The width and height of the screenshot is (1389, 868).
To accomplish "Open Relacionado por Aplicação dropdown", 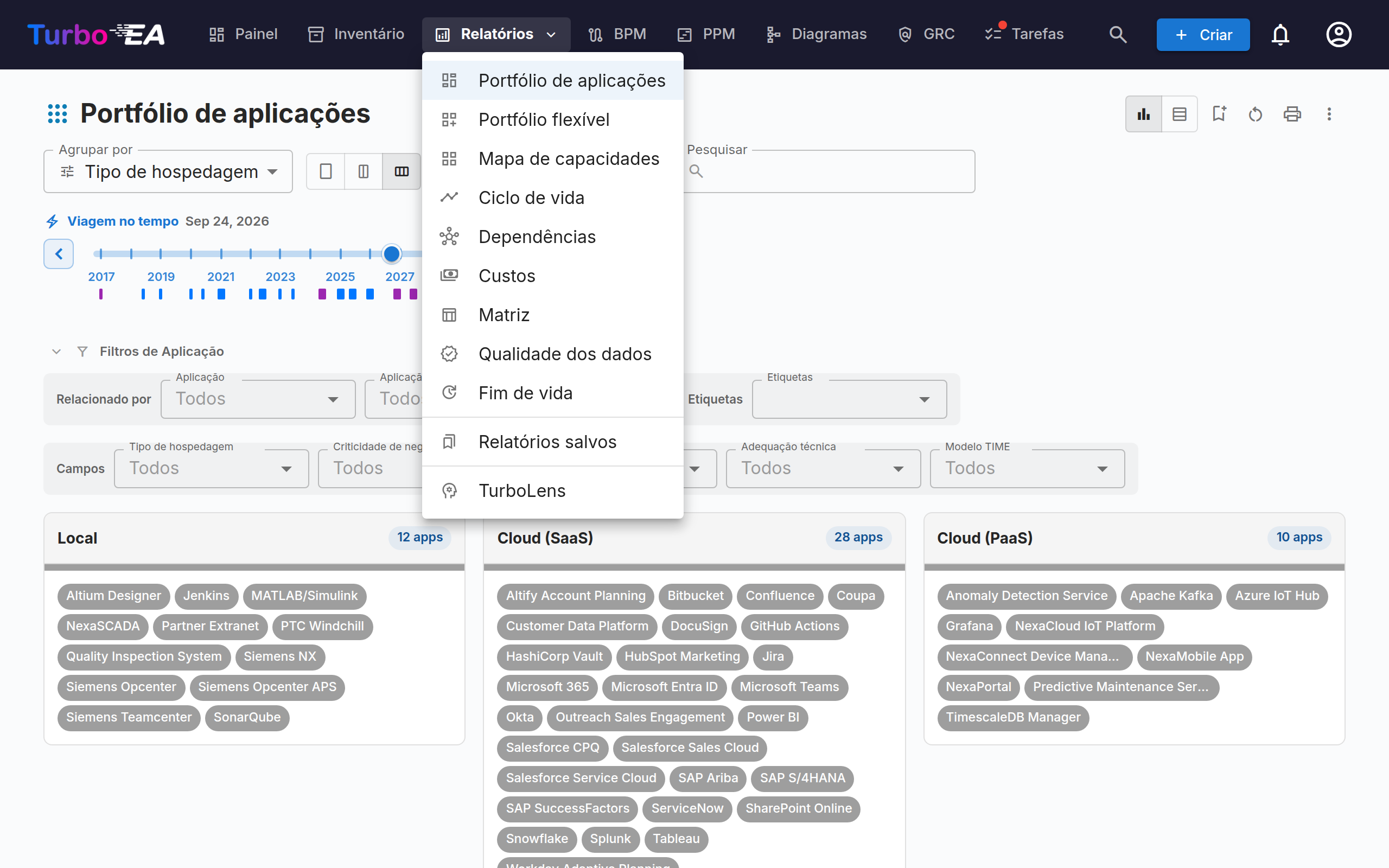I will pos(258,399).
